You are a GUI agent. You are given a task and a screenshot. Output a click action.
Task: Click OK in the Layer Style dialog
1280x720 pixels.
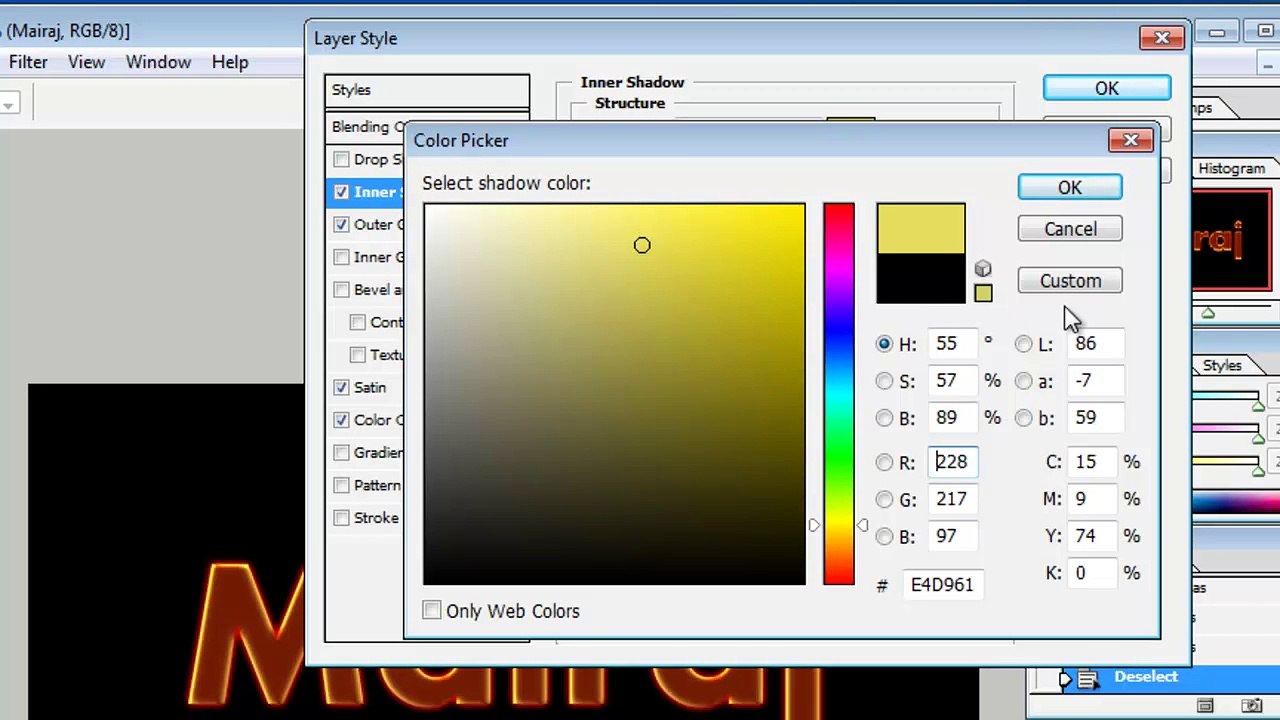(x=1107, y=88)
